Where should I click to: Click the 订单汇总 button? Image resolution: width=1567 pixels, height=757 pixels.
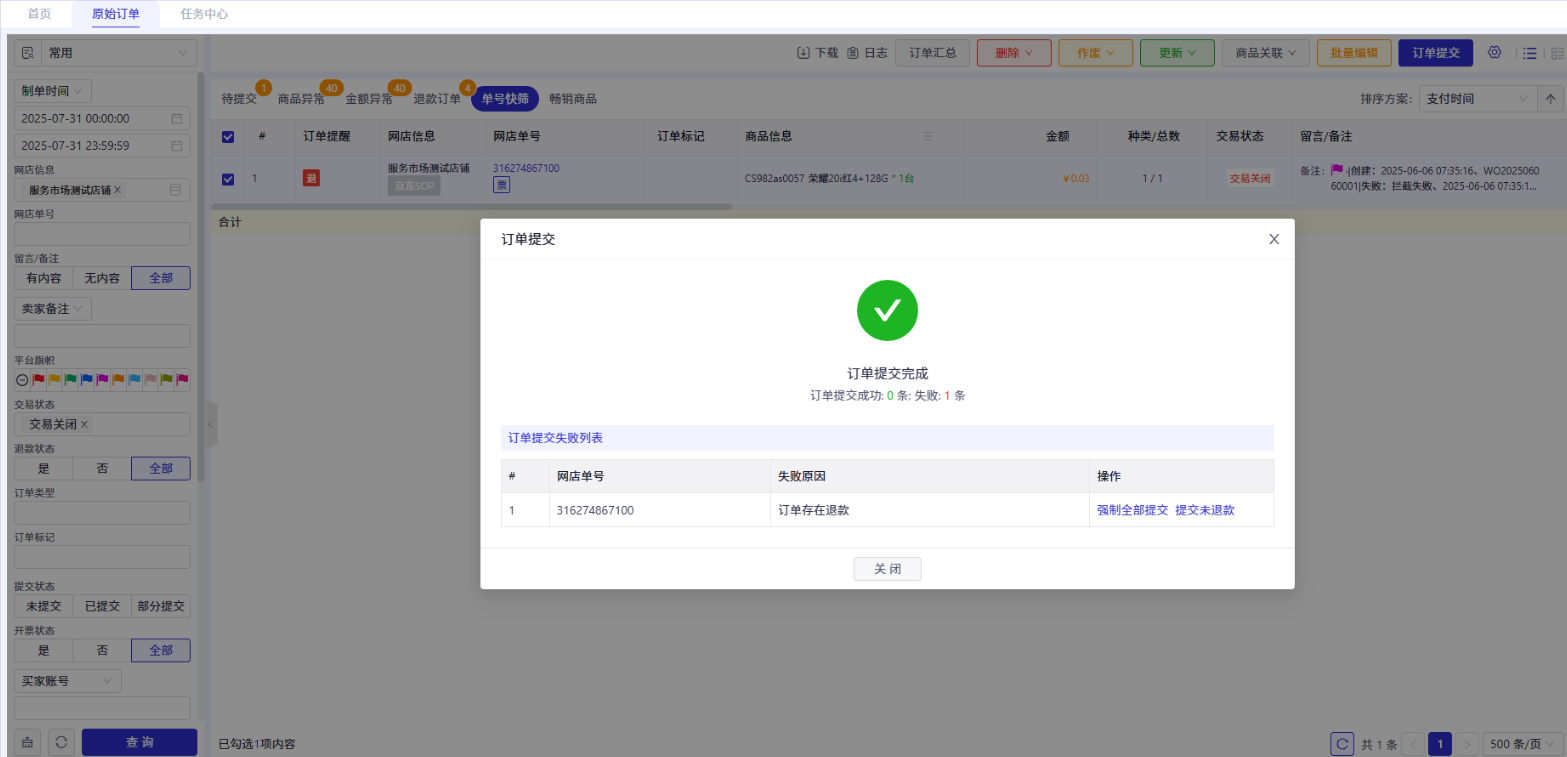(x=932, y=53)
